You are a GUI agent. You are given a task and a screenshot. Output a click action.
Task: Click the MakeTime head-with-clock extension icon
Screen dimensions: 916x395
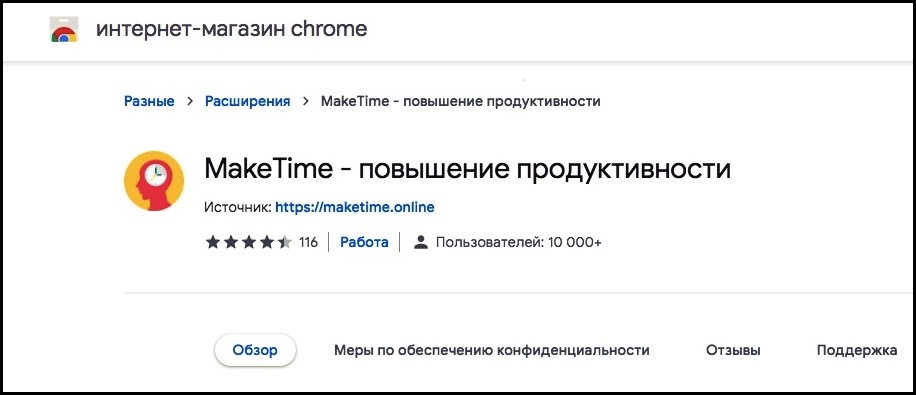[154, 181]
